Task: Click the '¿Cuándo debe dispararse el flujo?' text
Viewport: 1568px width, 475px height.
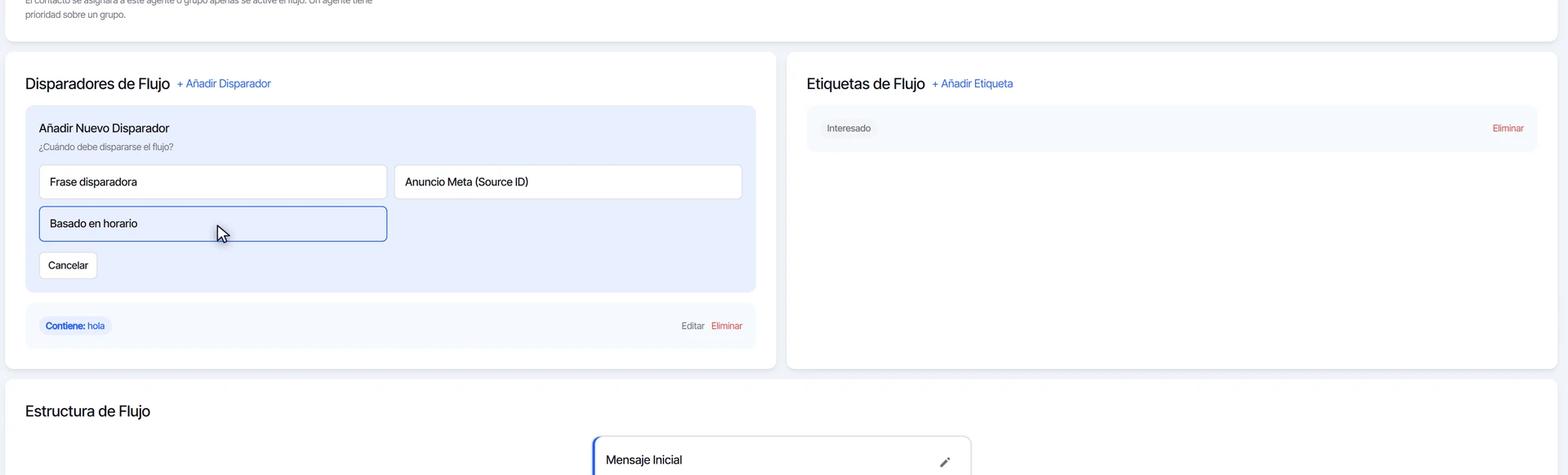Action: [x=106, y=148]
